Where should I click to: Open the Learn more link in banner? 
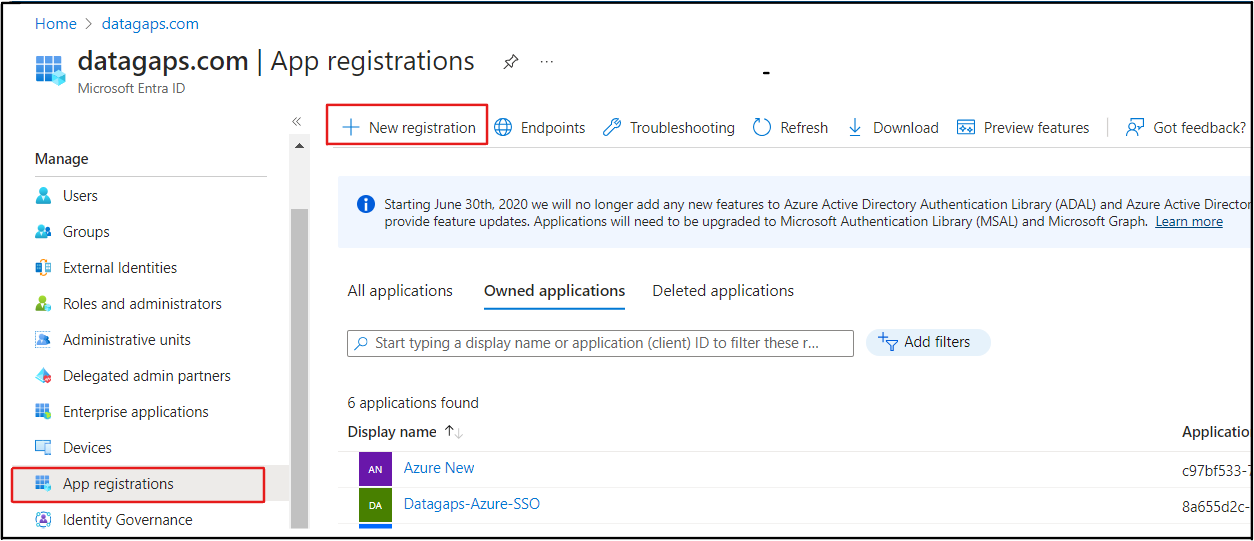1189,222
